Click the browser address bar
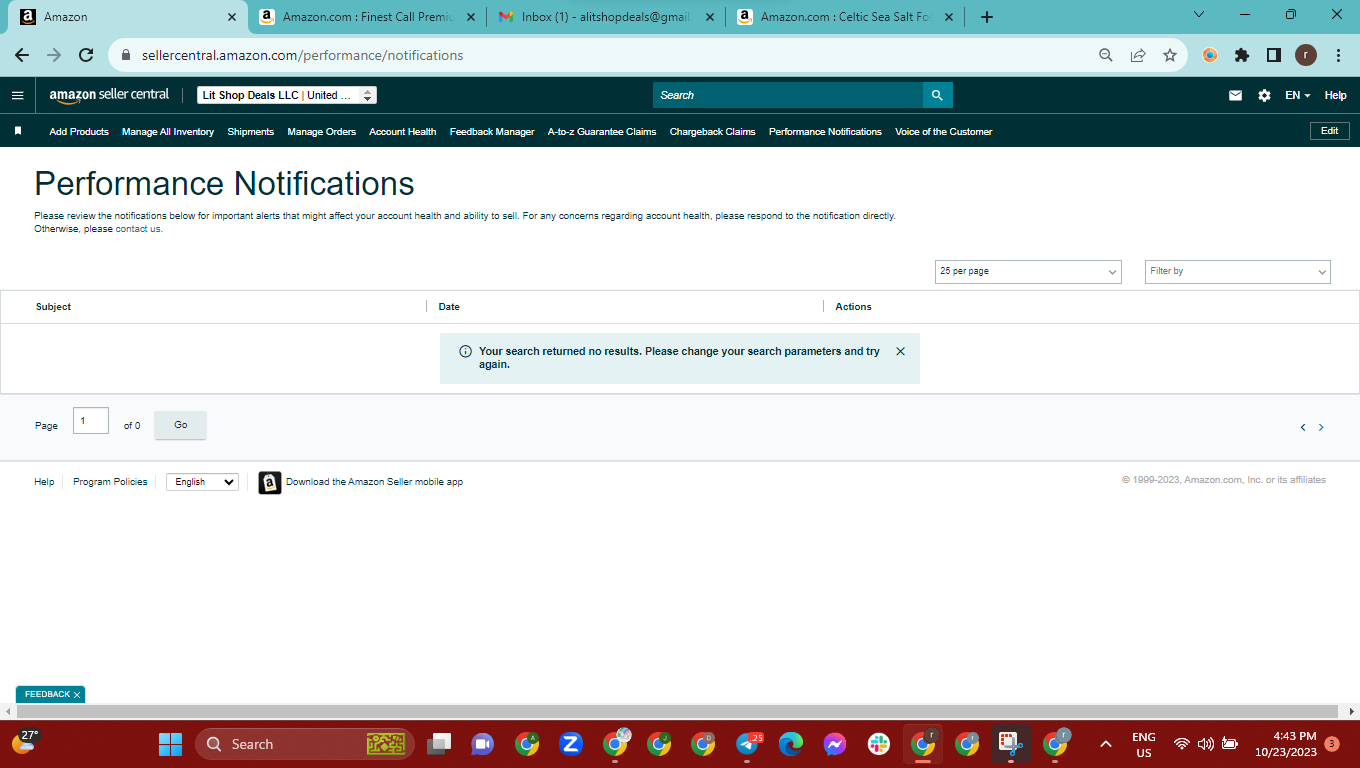This screenshot has width=1360, height=768. click(600, 56)
